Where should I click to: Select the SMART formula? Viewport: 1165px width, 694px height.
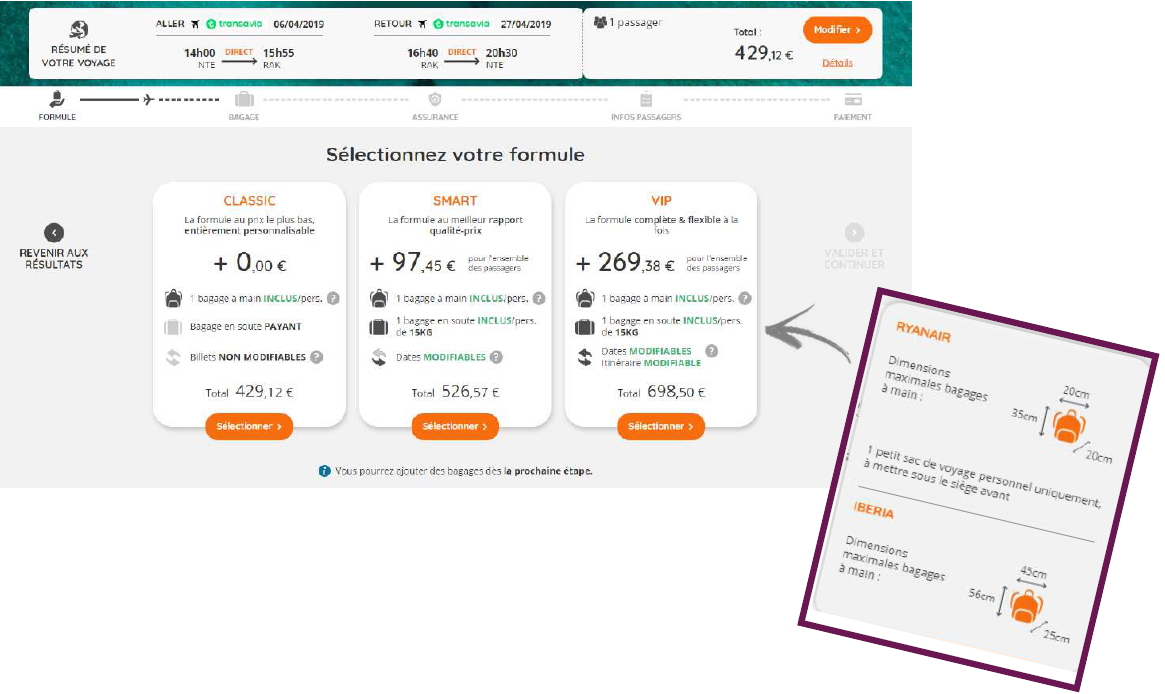point(455,426)
